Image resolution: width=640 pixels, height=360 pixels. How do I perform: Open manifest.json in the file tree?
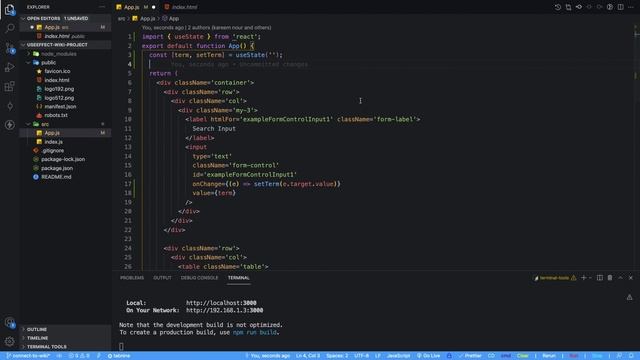pos(60,107)
